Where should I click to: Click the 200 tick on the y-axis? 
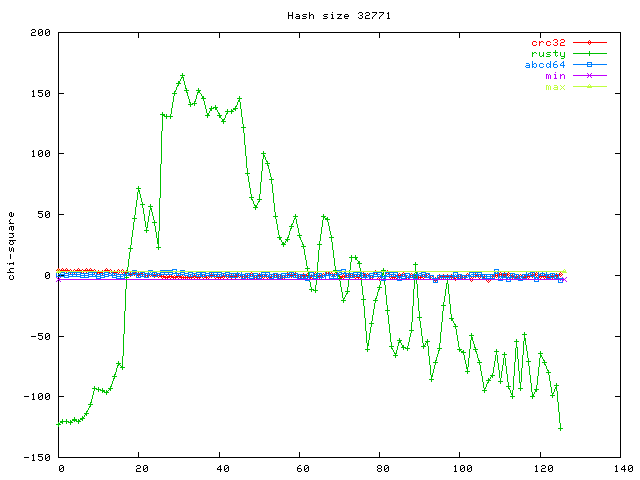pyautogui.click(x=40, y=33)
